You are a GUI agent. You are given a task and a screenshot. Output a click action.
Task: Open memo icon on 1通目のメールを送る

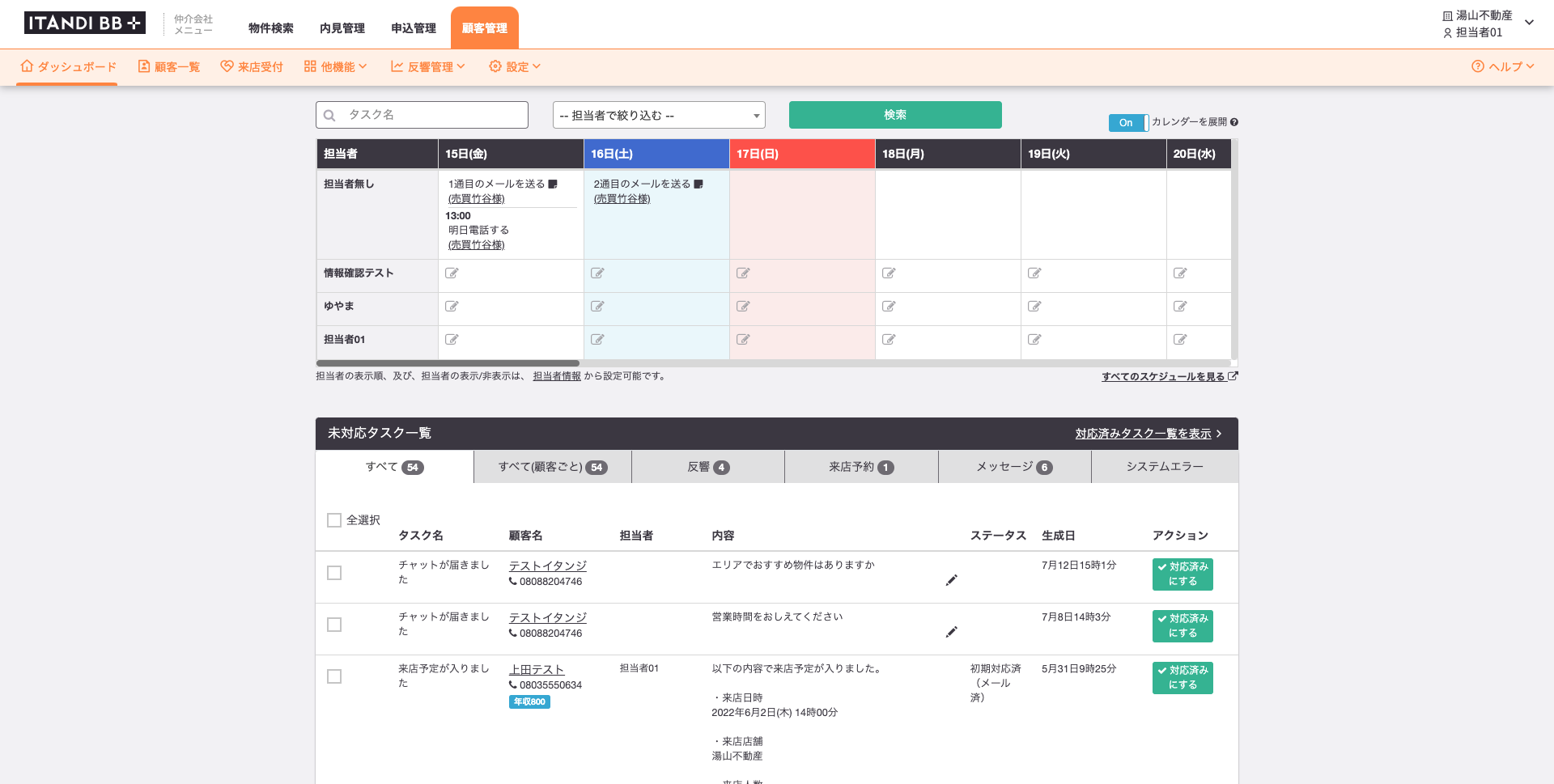click(x=553, y=184)
